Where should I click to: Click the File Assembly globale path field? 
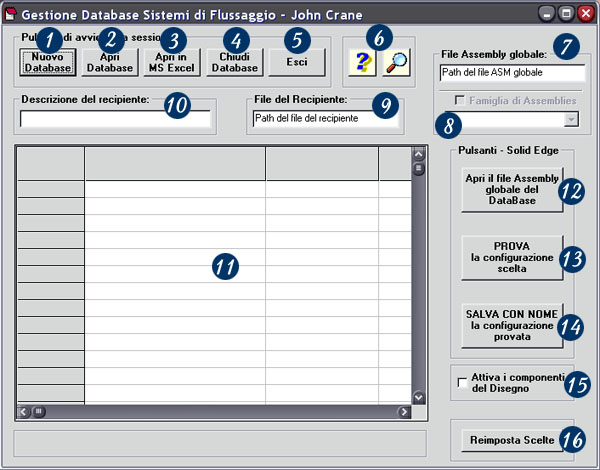[x=512, y=73]
